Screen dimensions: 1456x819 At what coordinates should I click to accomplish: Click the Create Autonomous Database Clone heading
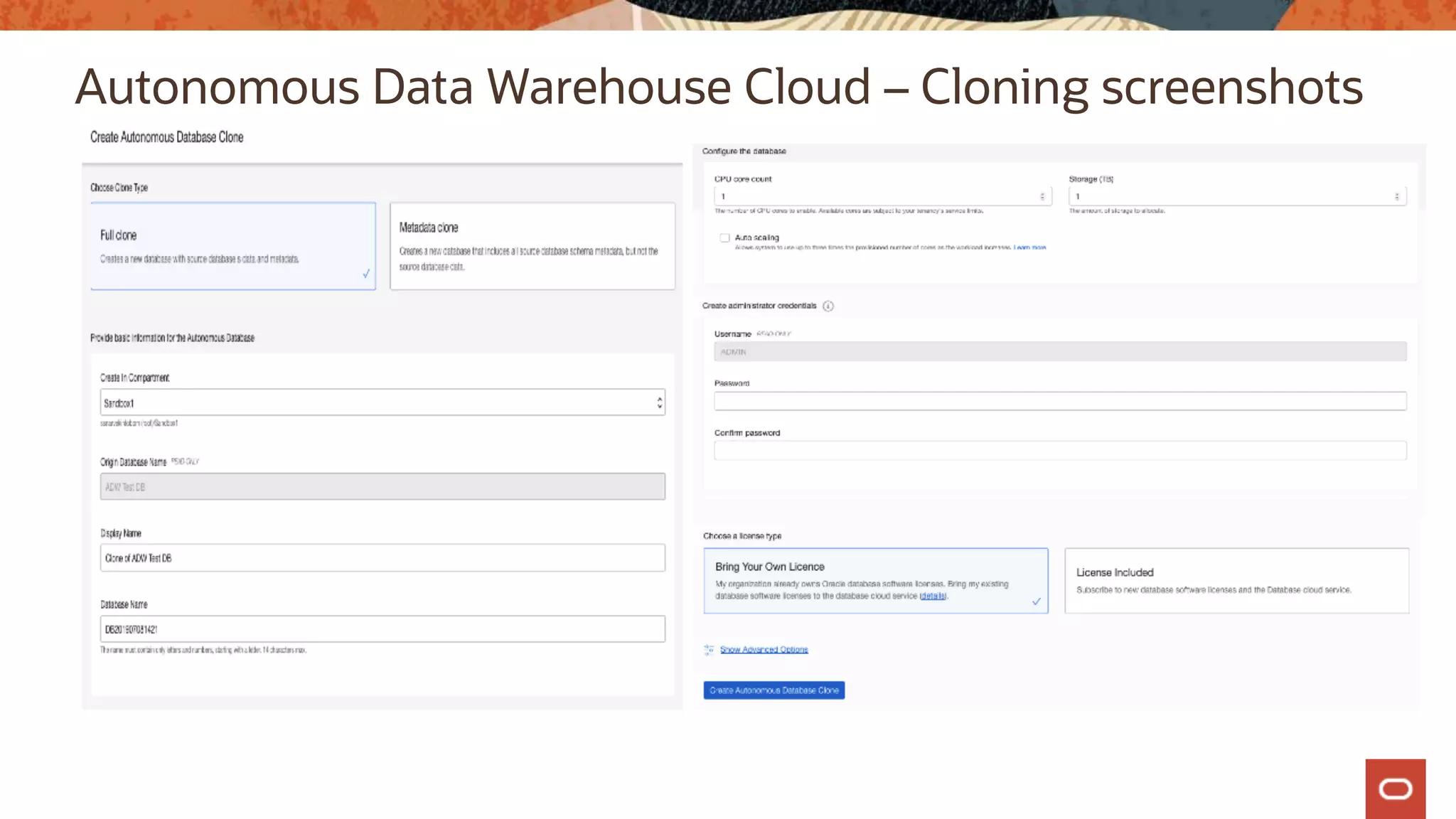point(166,137)
